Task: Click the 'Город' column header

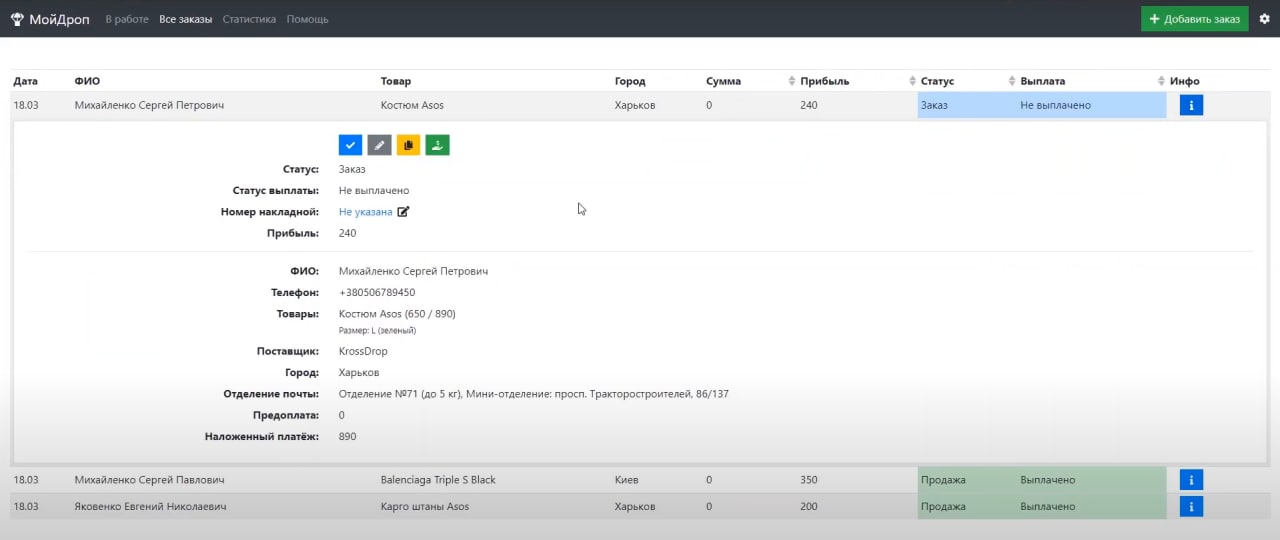Action: coord(630,81)
